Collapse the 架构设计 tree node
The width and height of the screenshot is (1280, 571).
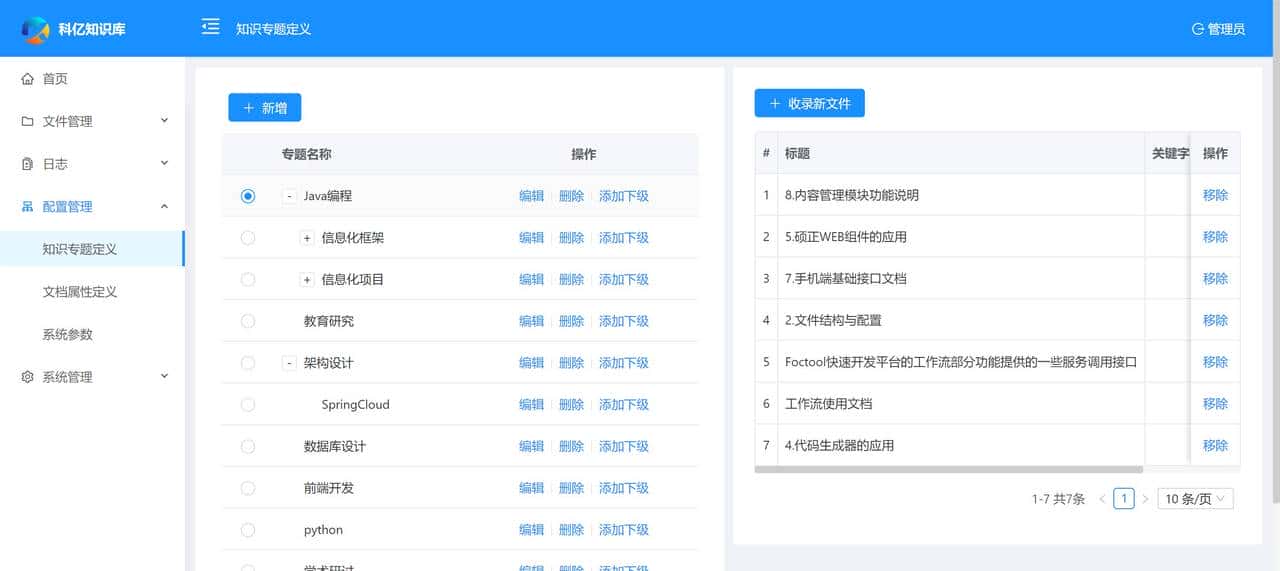coord(289,363)
